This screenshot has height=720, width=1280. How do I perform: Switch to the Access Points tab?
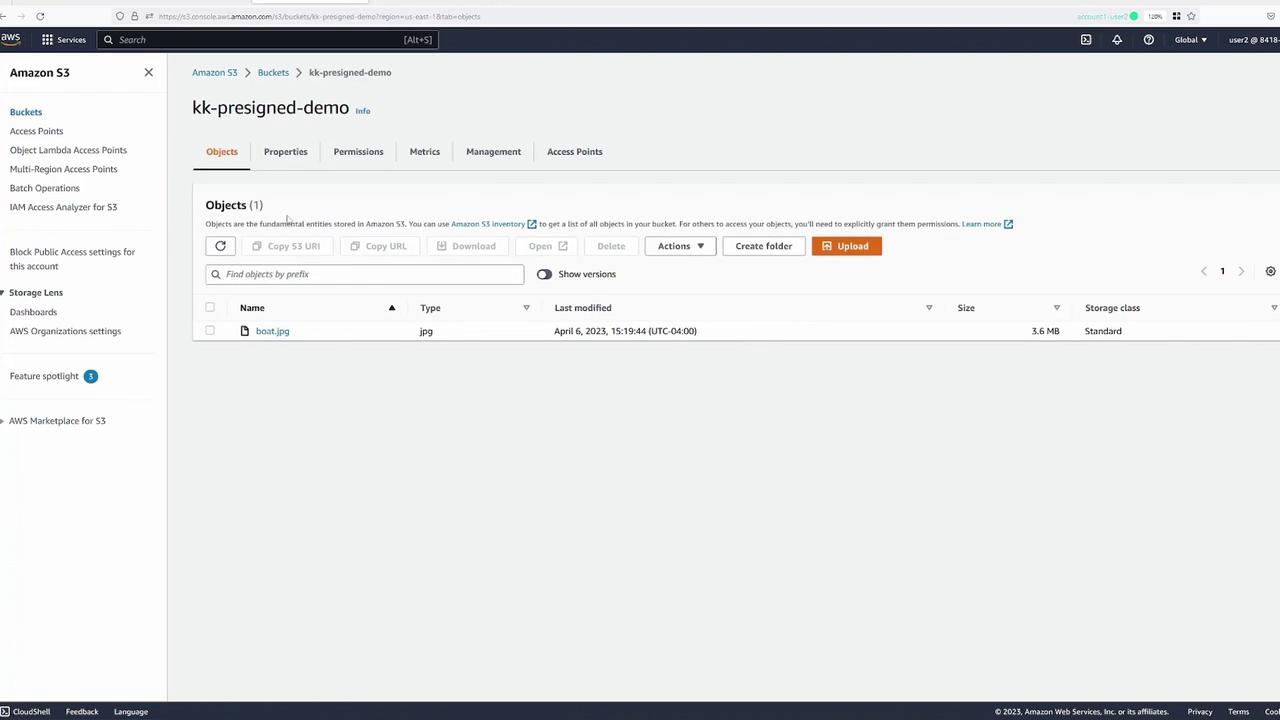point(575,152)
